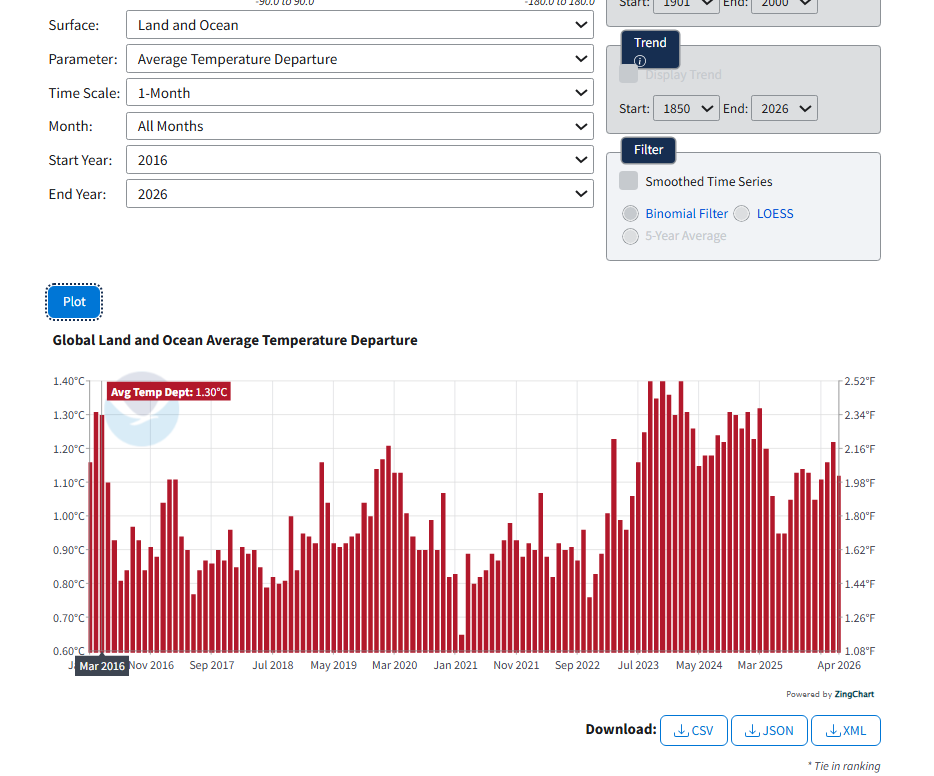
Task: Open the End Year dropdown
Action: 360,194
